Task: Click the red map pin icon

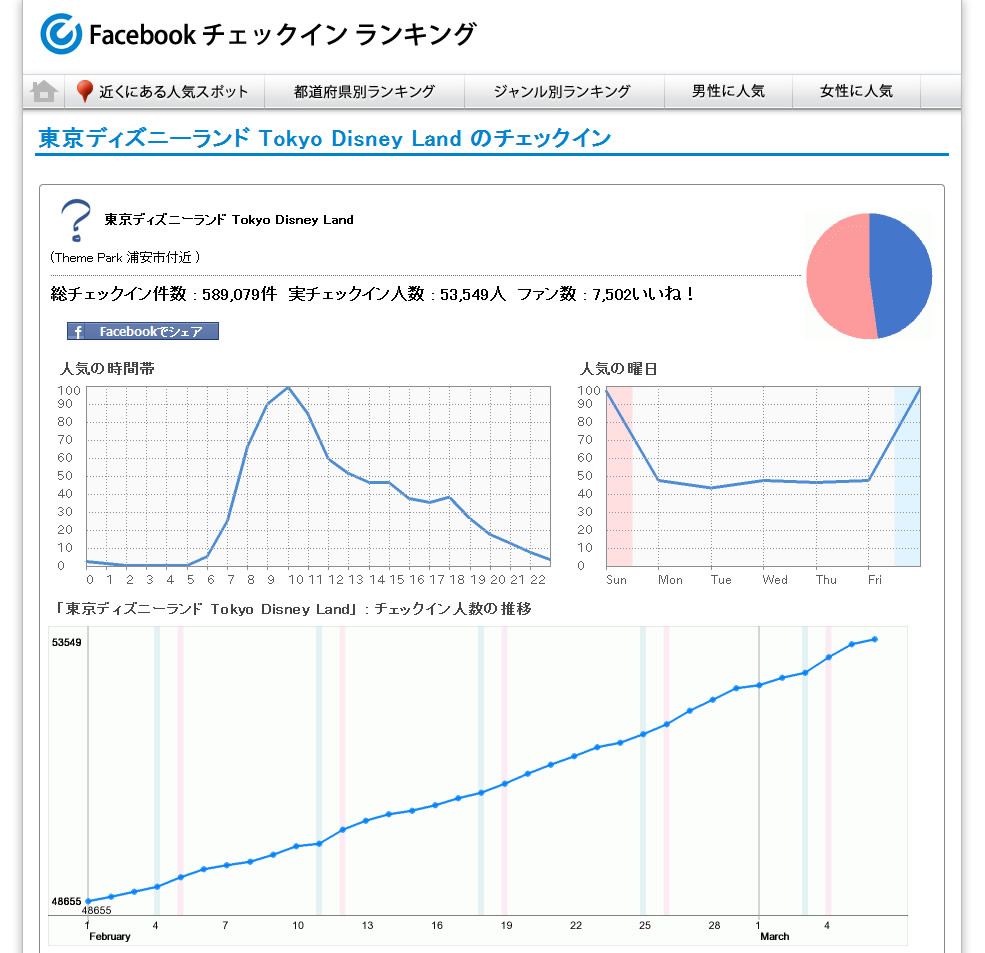Action: click(84, 91)
